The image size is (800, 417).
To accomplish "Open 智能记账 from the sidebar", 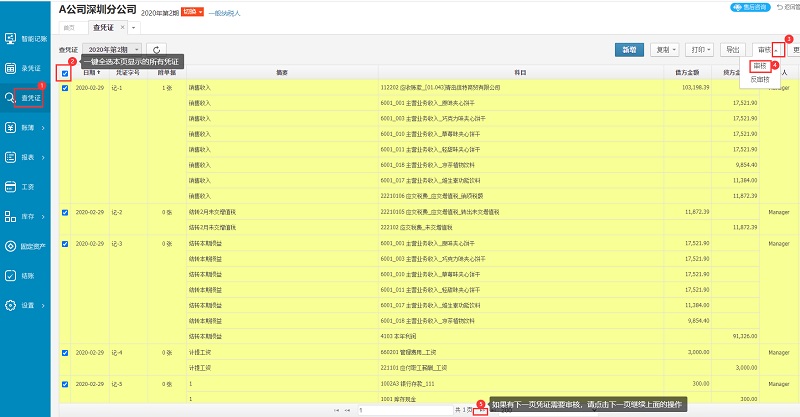I will pyautogui.click(x=25, y=40).
